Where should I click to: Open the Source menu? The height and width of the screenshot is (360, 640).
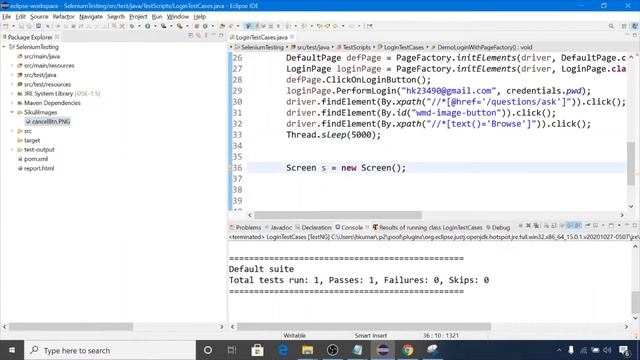tap(39, 17)
